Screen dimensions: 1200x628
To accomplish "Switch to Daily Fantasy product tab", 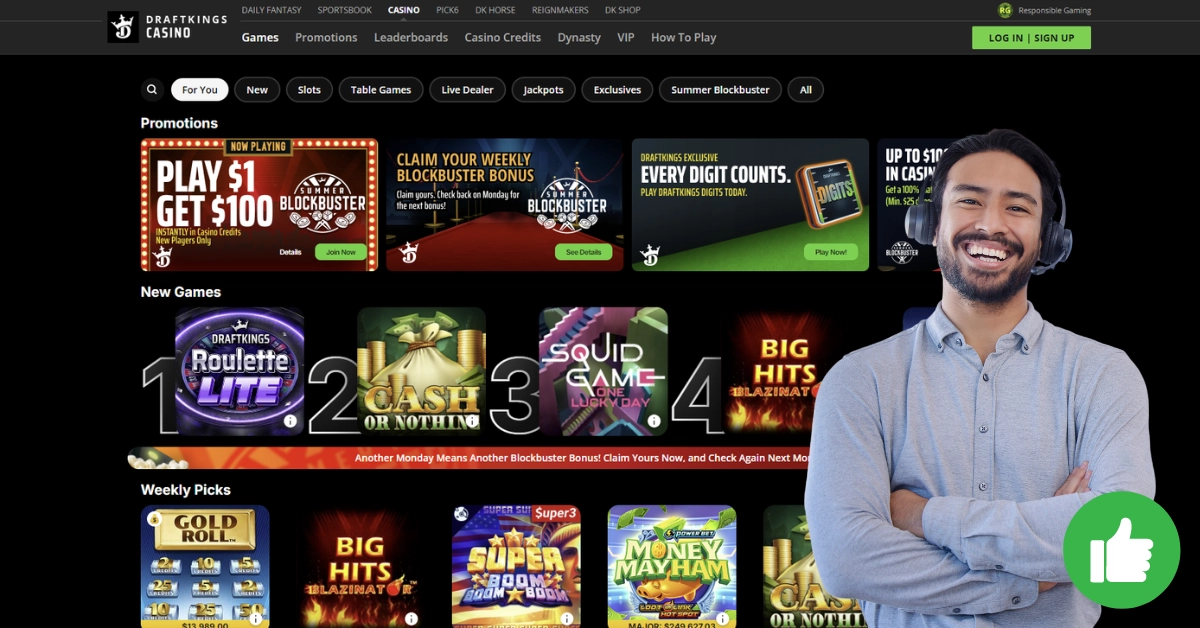I will [x=273, y=10].
